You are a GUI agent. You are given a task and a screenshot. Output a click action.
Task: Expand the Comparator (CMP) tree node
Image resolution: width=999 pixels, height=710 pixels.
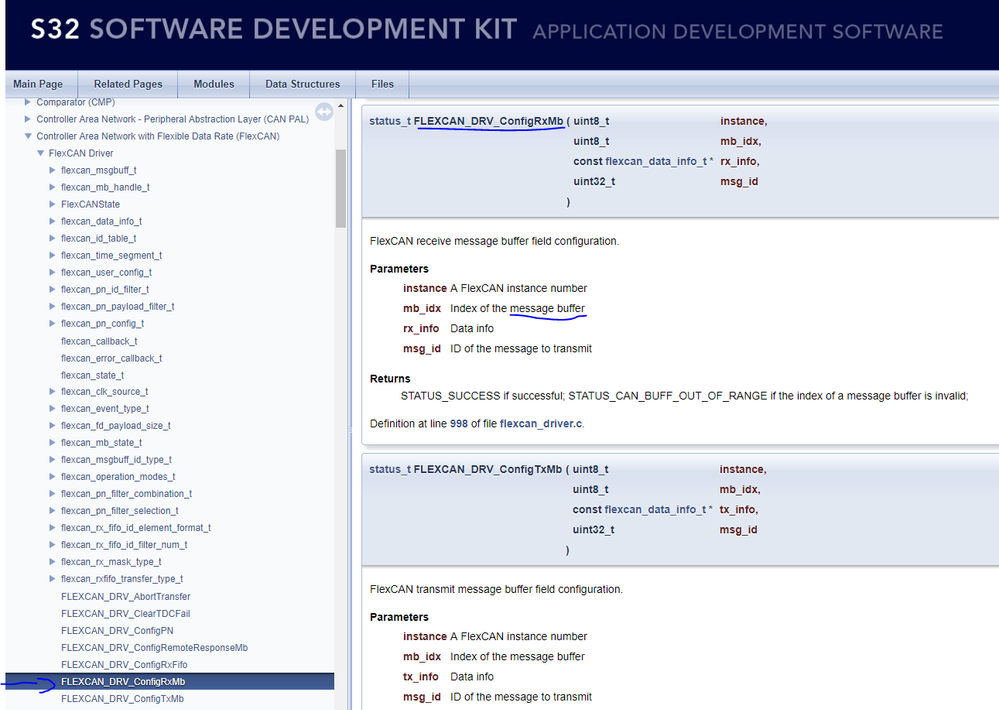27,102
